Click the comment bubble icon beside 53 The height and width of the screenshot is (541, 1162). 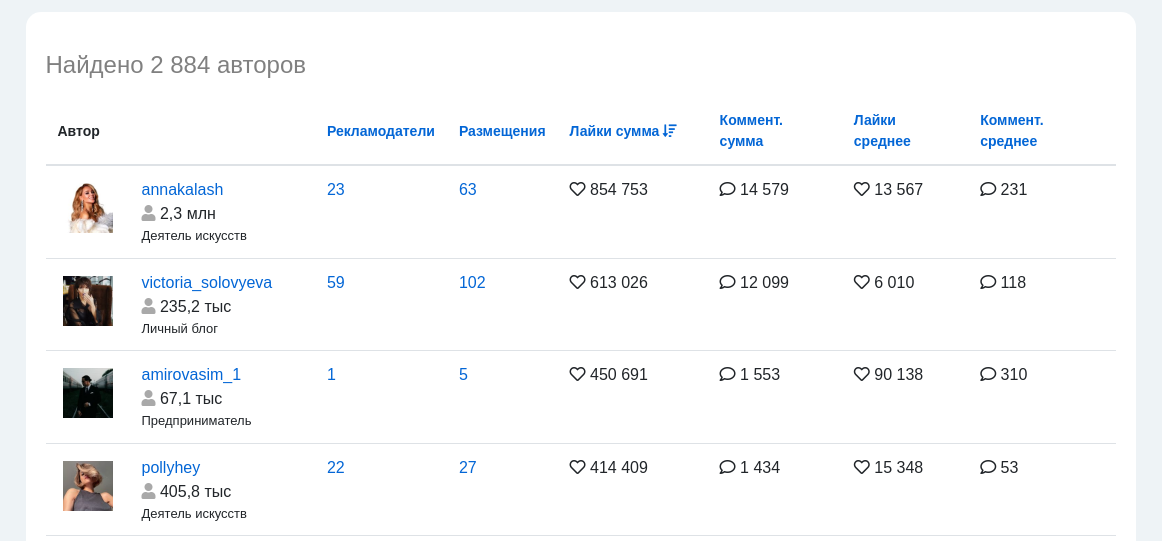tap(988, 467)
